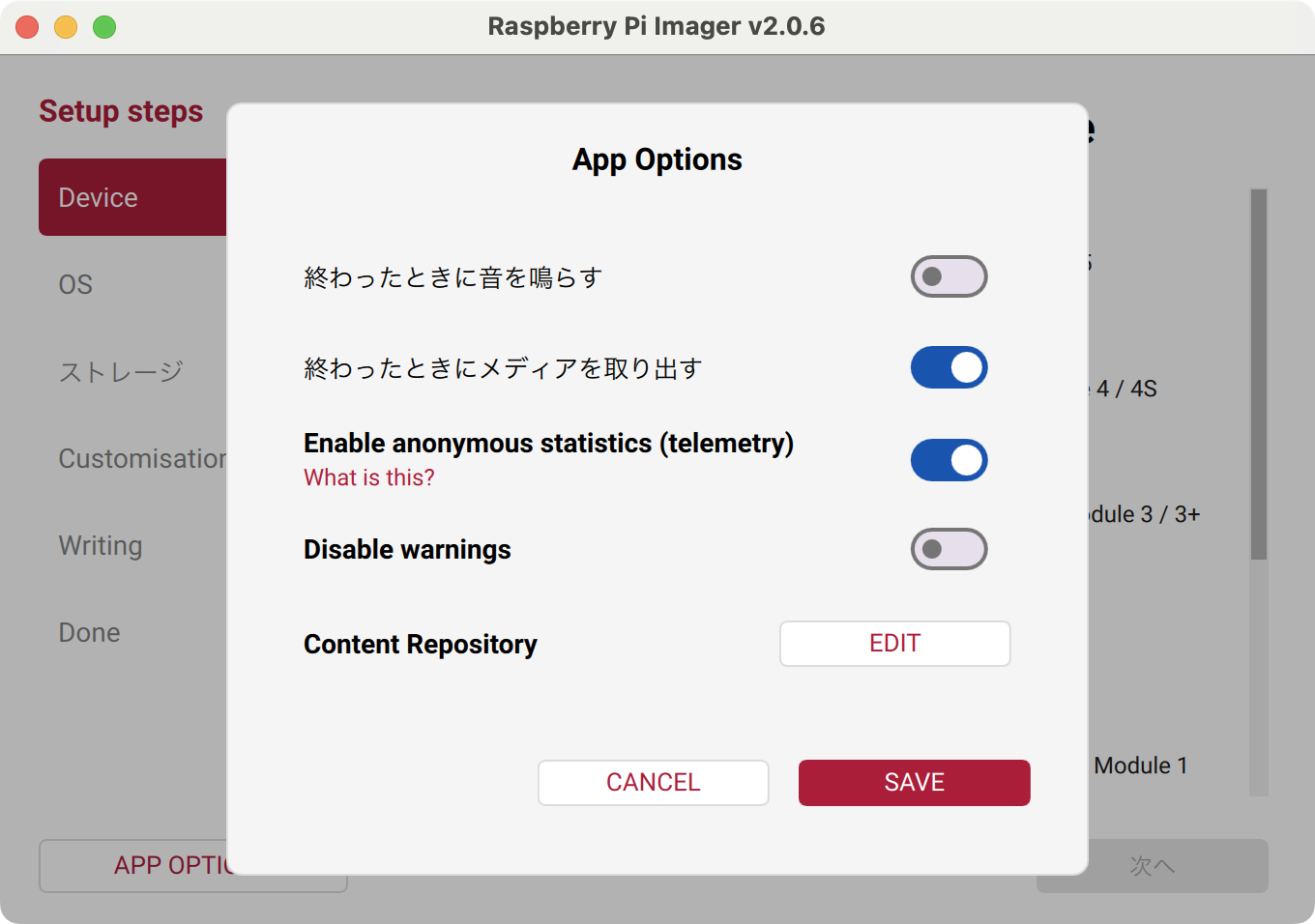This screenshot has height=924, width=1315.
Task: Click the device list scrollbar
Action: click(x=1259, y=374)
